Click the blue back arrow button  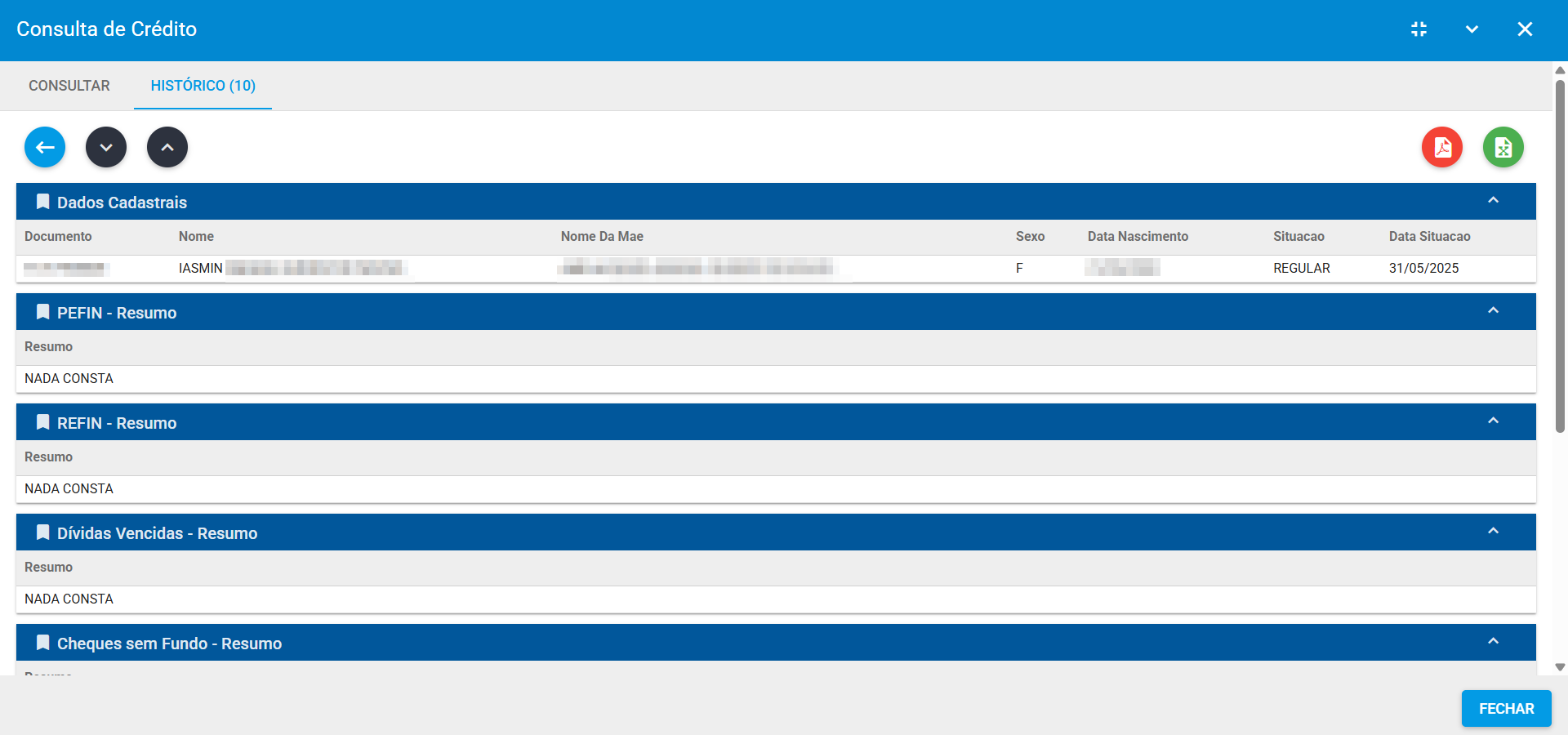(45, 148)
